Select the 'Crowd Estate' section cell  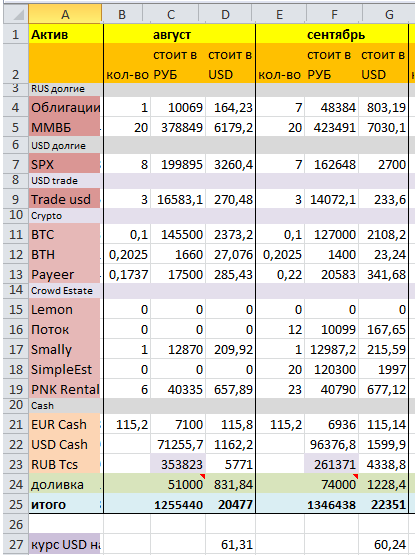(x=66, y=291)
